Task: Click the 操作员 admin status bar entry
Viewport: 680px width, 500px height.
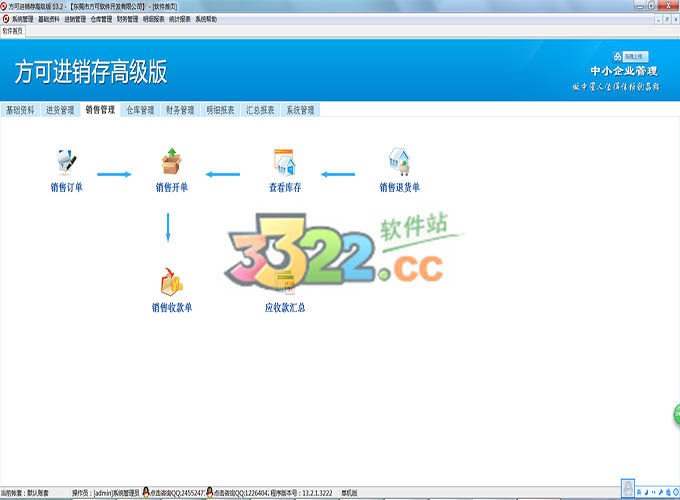Action: pyautogui.click(x=106, y=493)
